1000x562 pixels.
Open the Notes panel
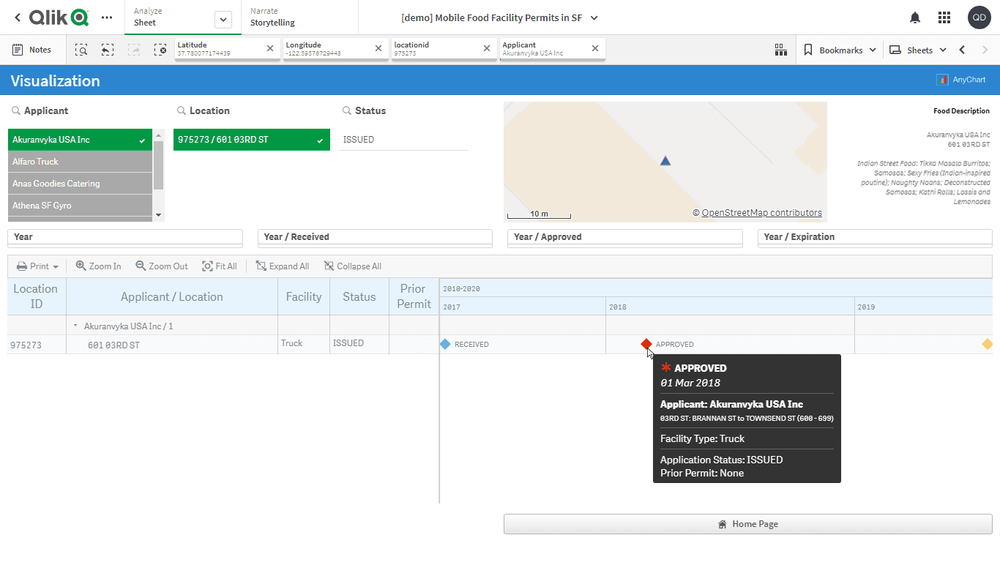[x=31, y=50]
